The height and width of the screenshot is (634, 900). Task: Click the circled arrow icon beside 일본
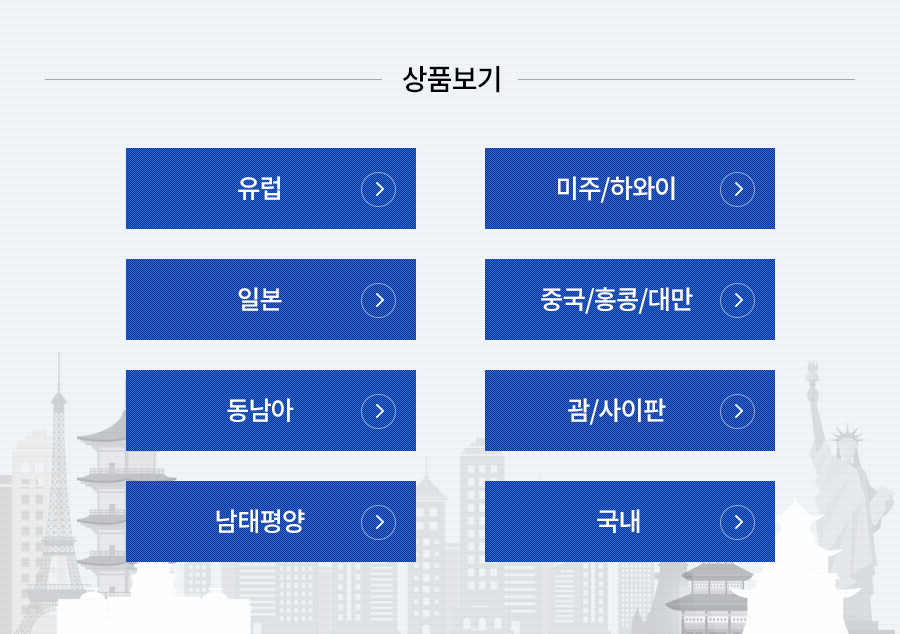[378, 300]
